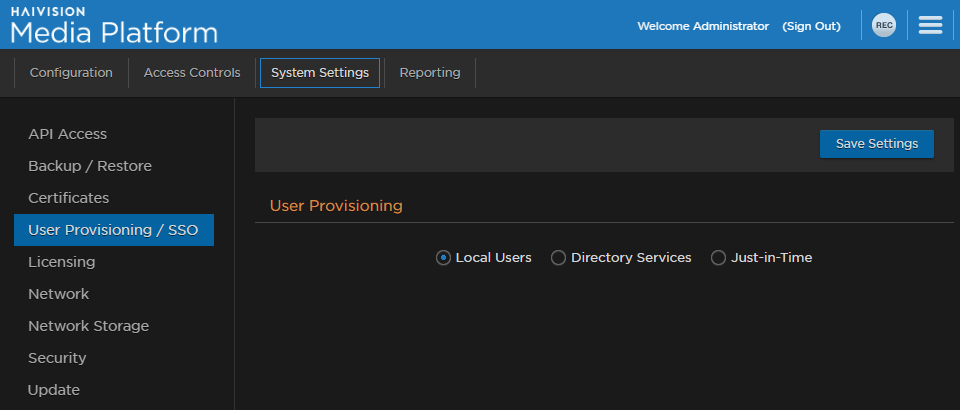Screen dimensions: 960x410
Task: Enable Just-in-Time user provisioning
Action: click(718, 258)
